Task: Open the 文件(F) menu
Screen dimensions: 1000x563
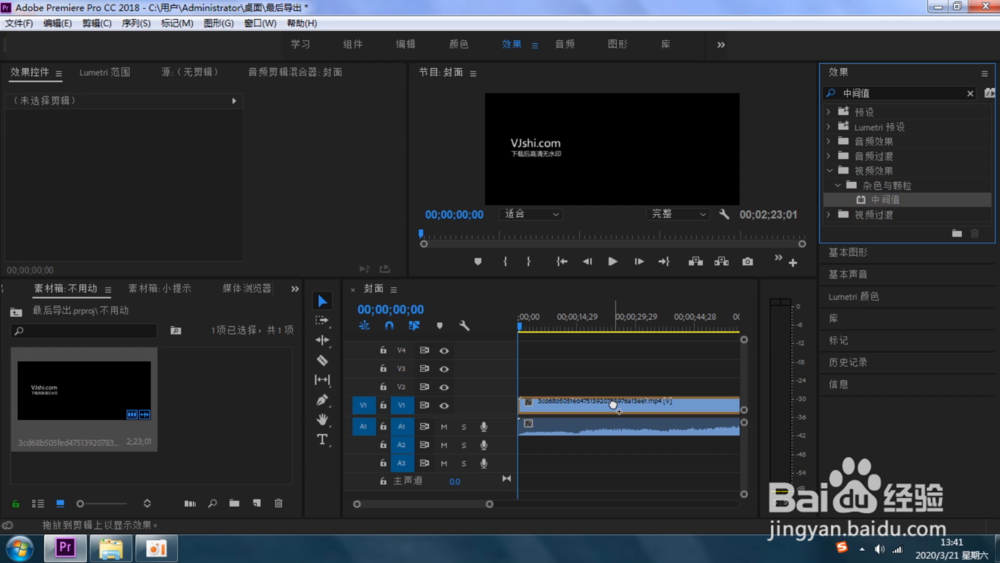Action: pyautogui.click(x=19, y=23)
